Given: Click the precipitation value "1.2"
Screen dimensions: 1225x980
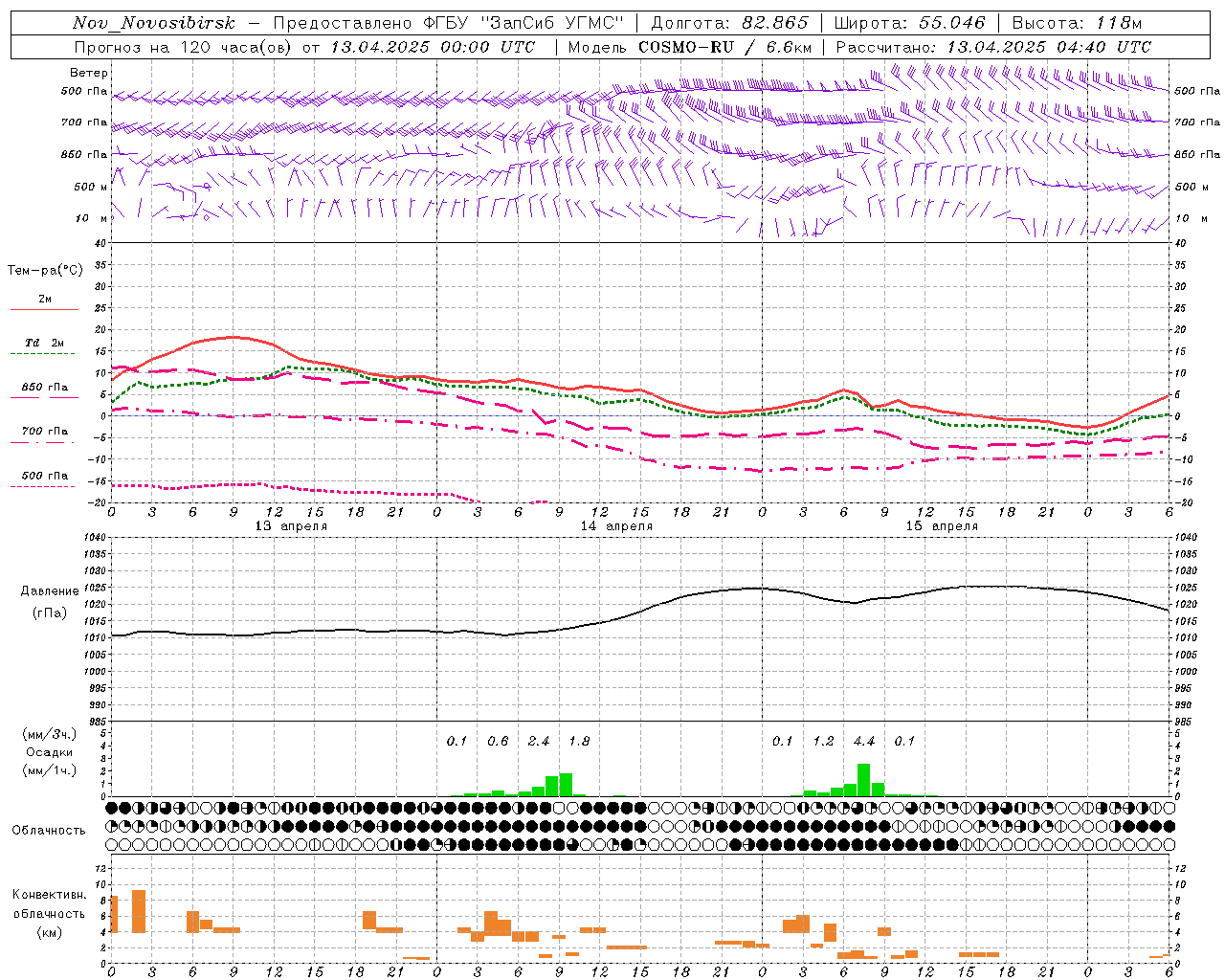Looking at the screenshot, I should [x=823, y=742].
